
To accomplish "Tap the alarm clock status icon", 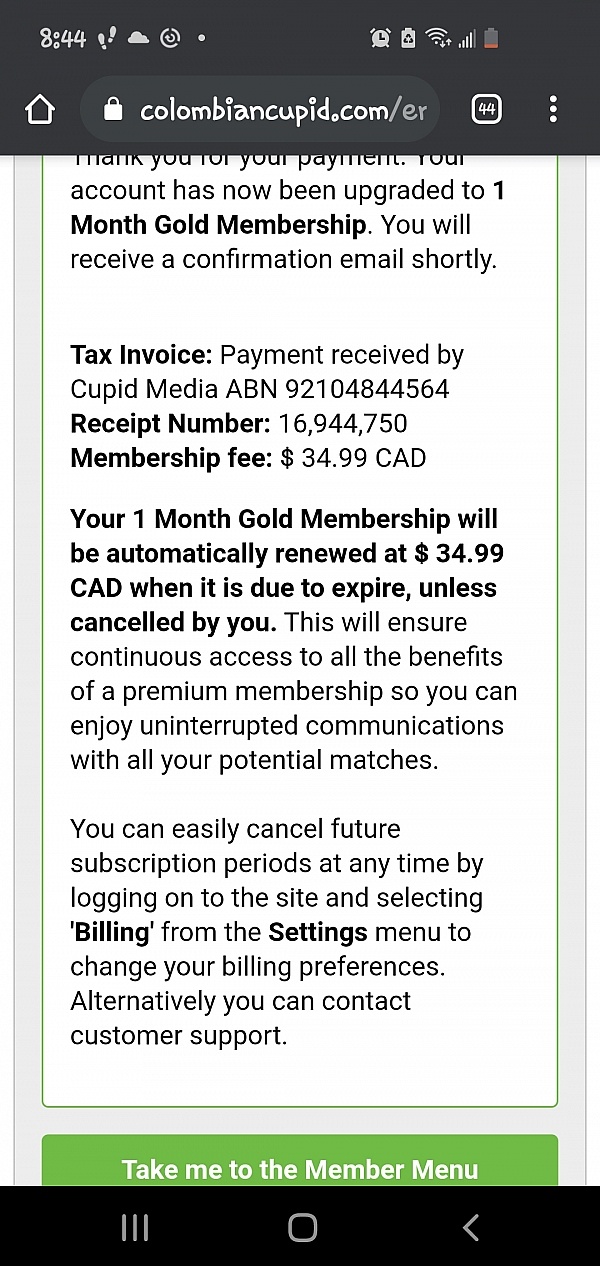I will 380,38.
